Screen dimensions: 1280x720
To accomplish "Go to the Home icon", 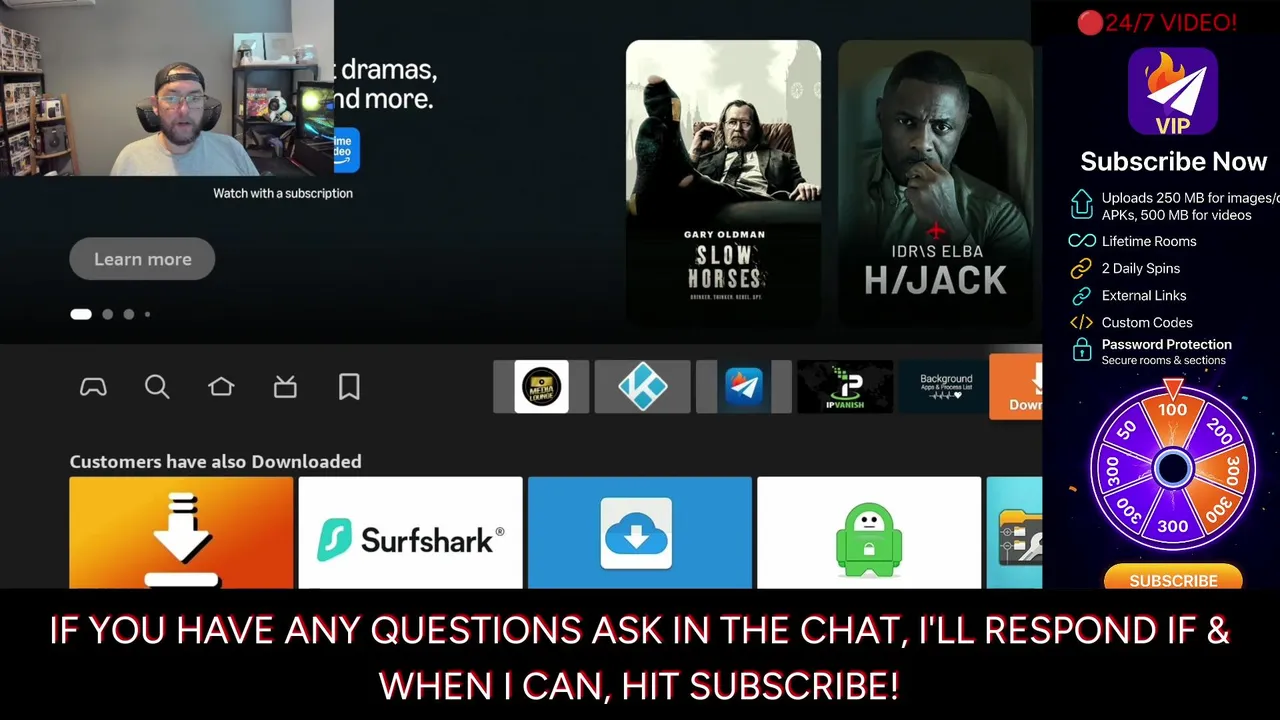I will (221, 387).
